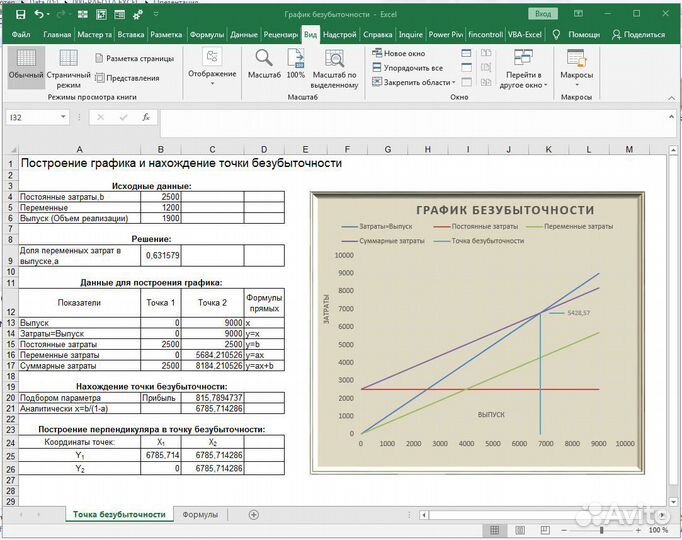Click the data label 5428,57 on chart
The height and width of the screenshot is (540, 682).
(x=578, y=313)
